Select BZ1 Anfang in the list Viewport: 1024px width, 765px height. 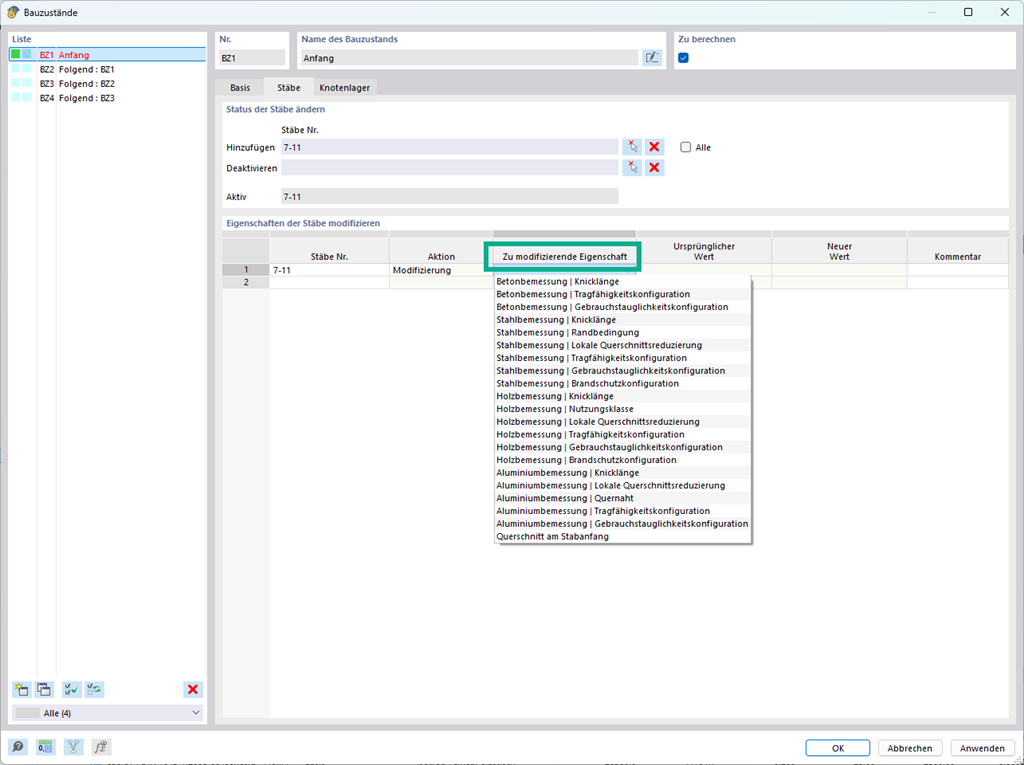click(108, 55)
